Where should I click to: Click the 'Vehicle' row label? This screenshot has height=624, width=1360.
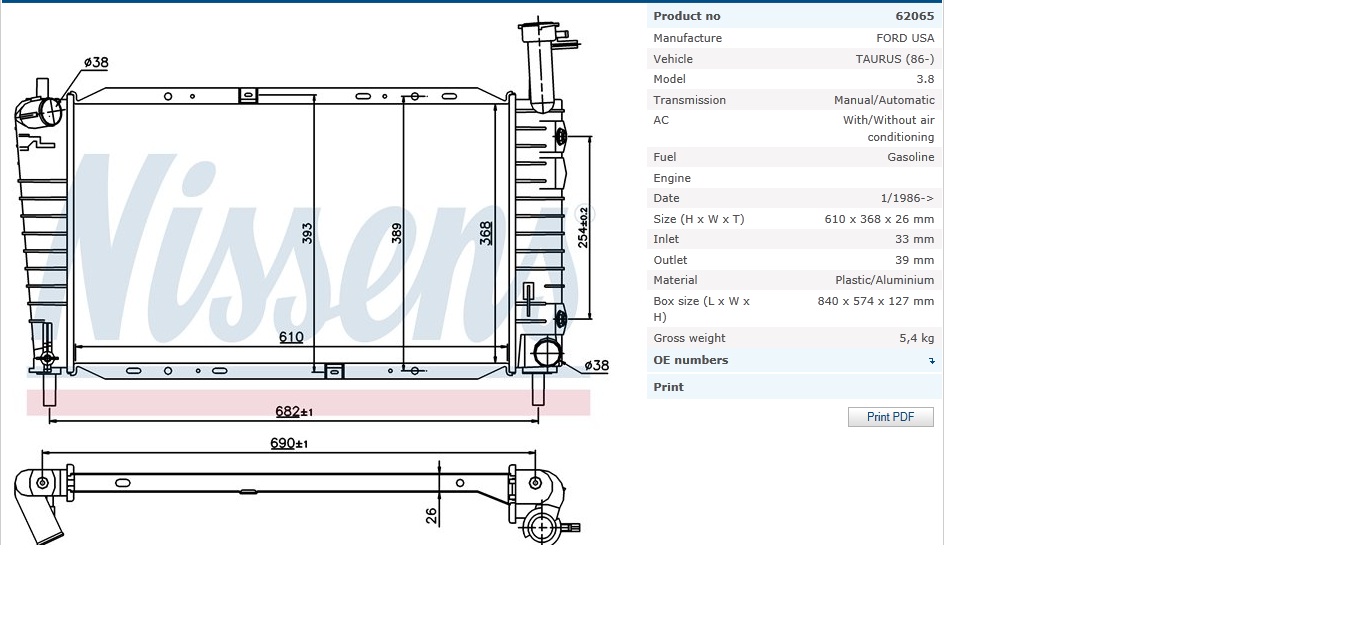(673, 59)
